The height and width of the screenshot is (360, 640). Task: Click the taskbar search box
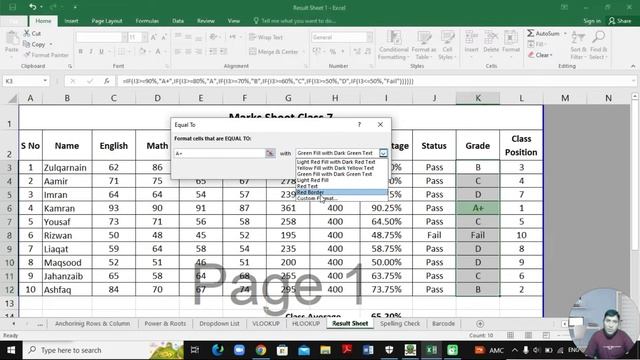pyautogui.click(x=103, y=350)
